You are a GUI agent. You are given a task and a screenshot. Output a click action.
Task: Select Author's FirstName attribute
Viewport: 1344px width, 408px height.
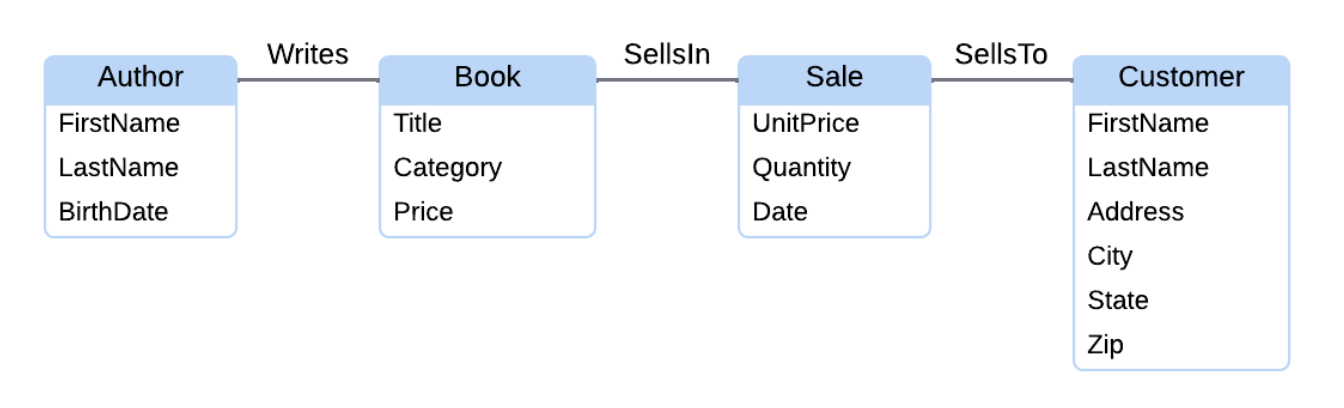click(x=119, y=124)
